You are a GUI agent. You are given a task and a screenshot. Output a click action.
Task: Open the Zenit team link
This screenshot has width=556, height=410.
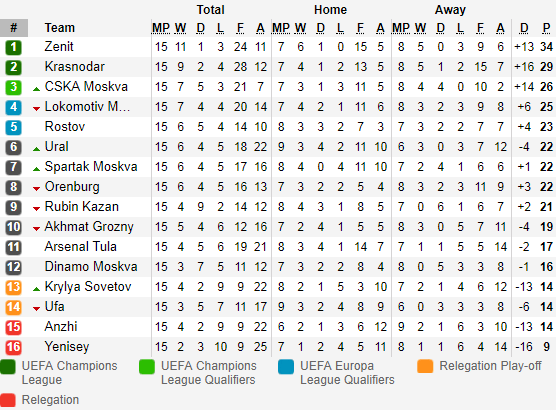(59, 46)
